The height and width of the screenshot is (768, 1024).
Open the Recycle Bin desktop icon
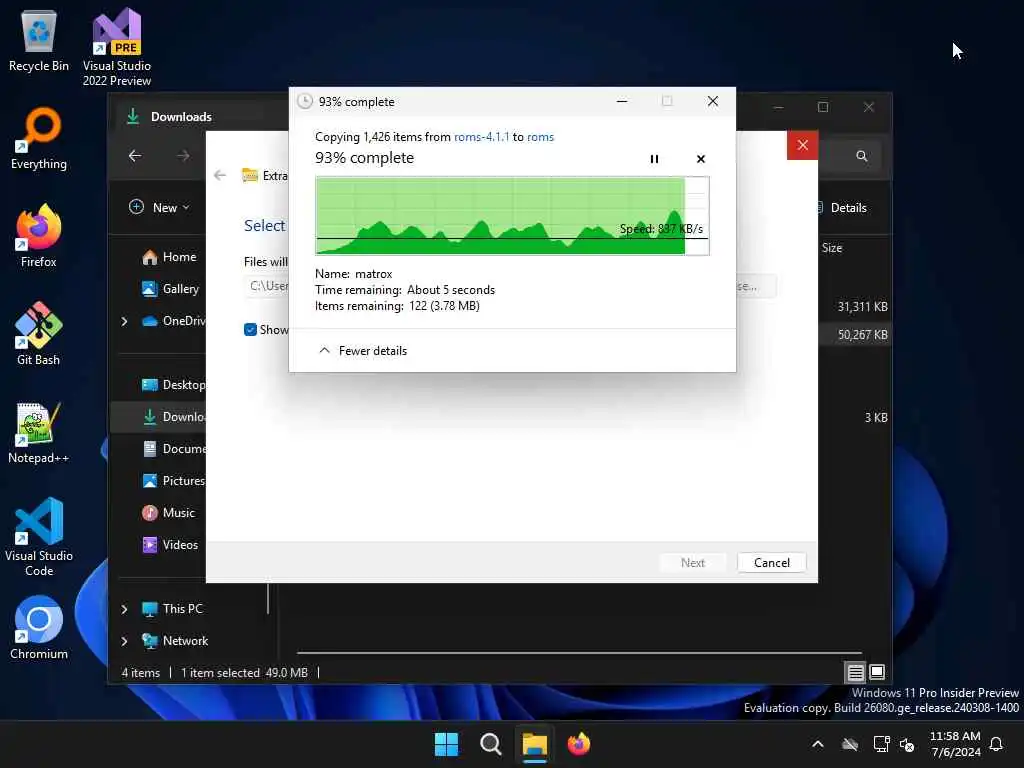[39, 40]
